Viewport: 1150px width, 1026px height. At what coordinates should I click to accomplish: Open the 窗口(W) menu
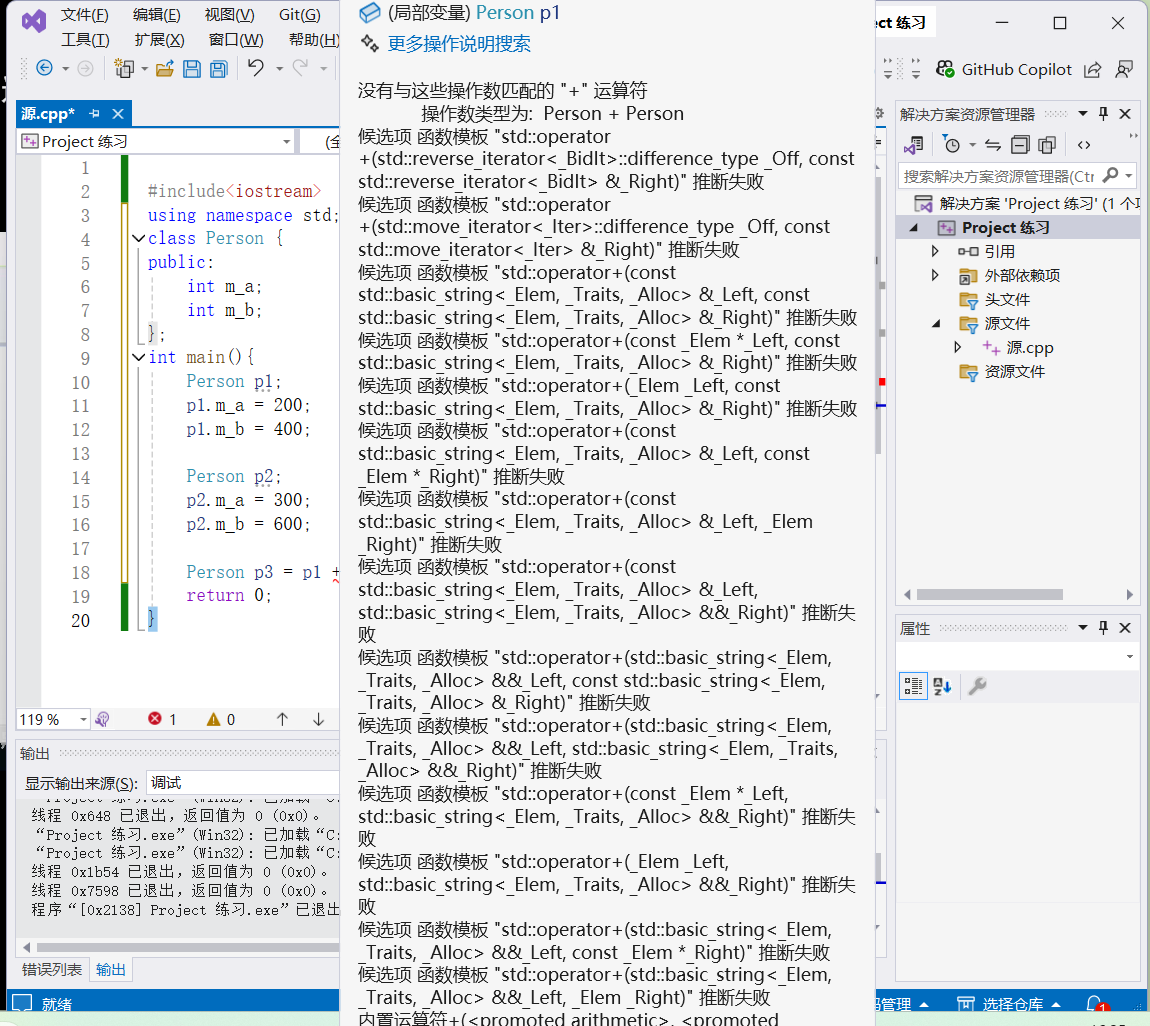pyautogui.click(x=236, y=40)
